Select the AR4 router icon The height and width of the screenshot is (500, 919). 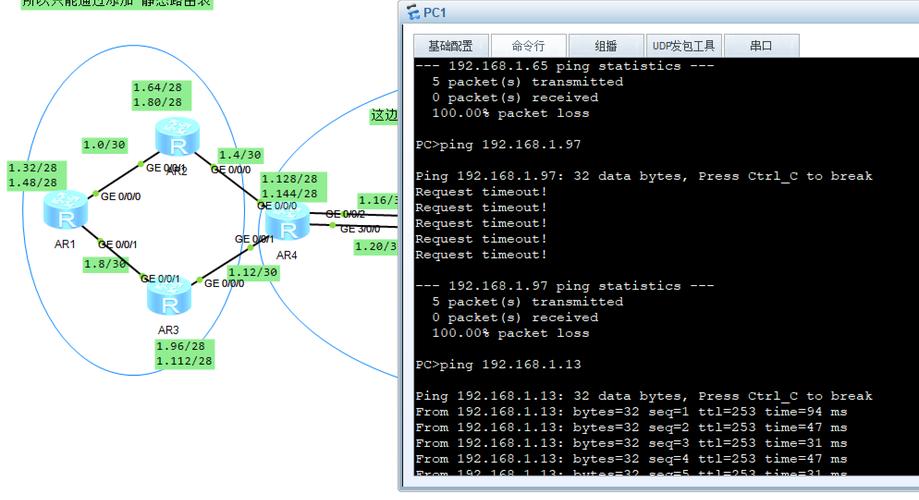tap(287, 227)
